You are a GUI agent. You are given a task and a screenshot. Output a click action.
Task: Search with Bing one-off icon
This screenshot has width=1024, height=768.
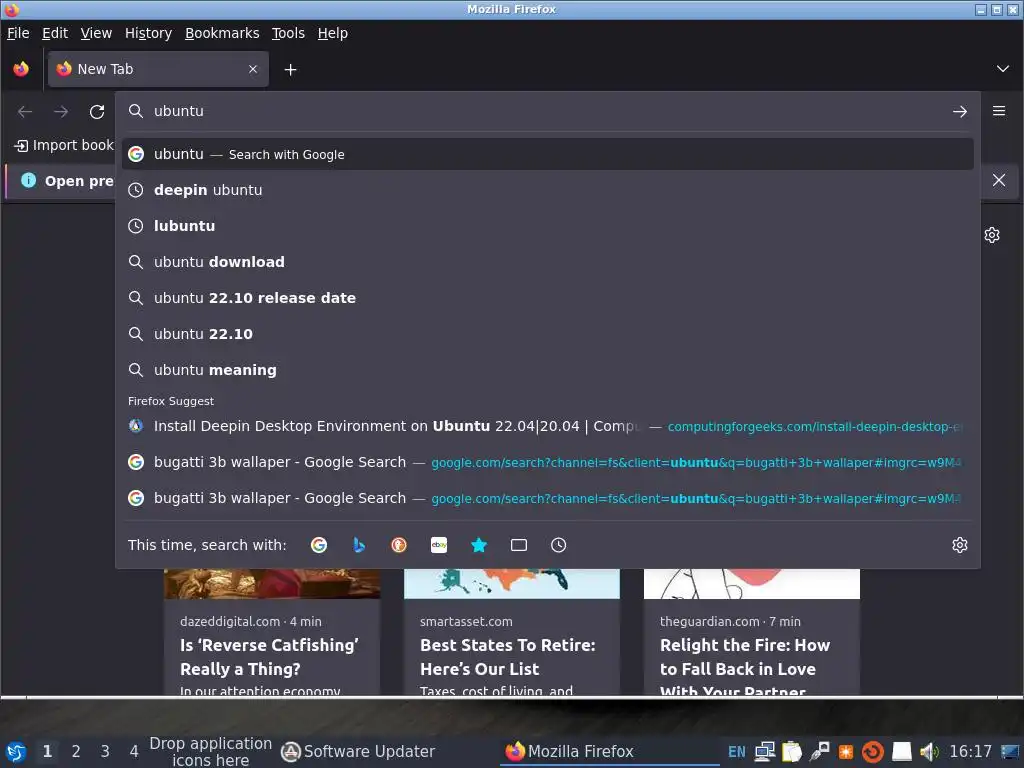point(359,545)
